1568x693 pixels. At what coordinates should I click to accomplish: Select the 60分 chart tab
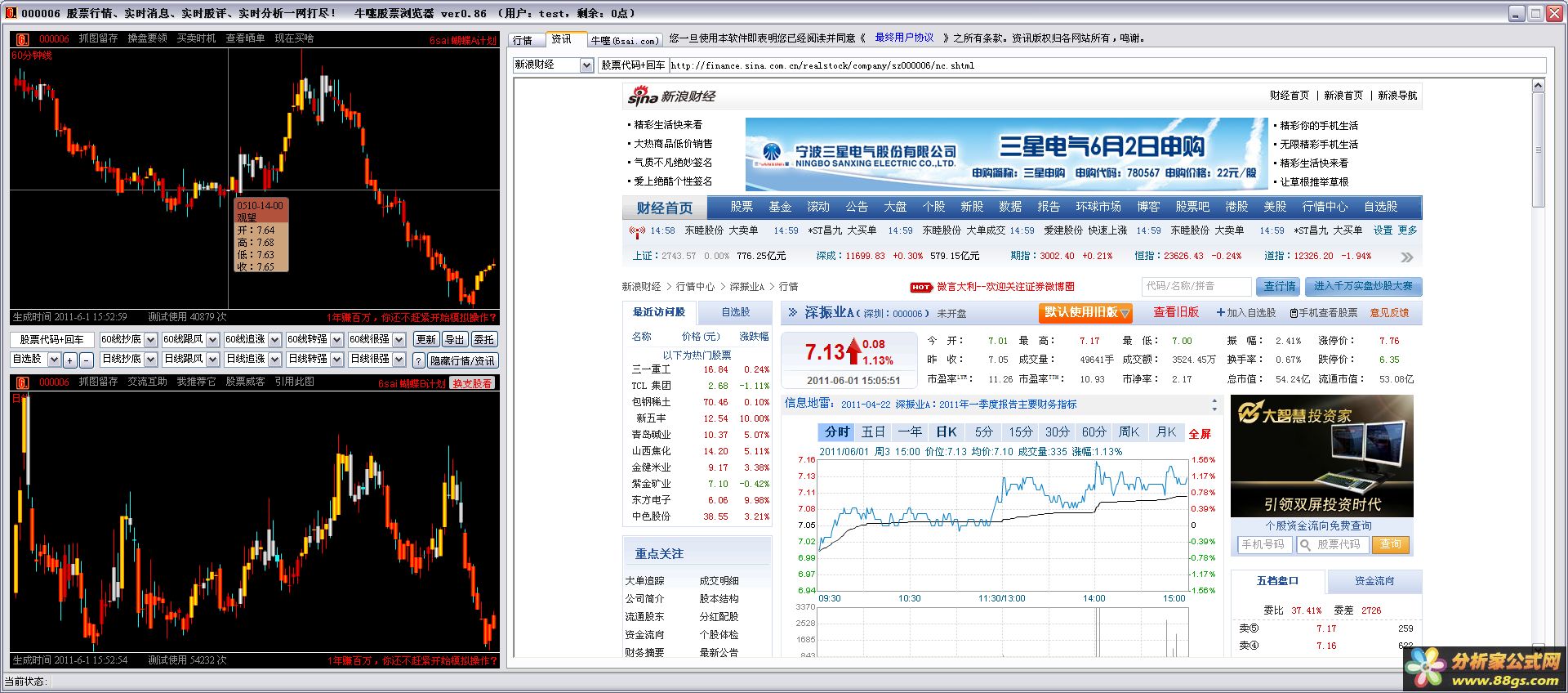coord(1094,432)
